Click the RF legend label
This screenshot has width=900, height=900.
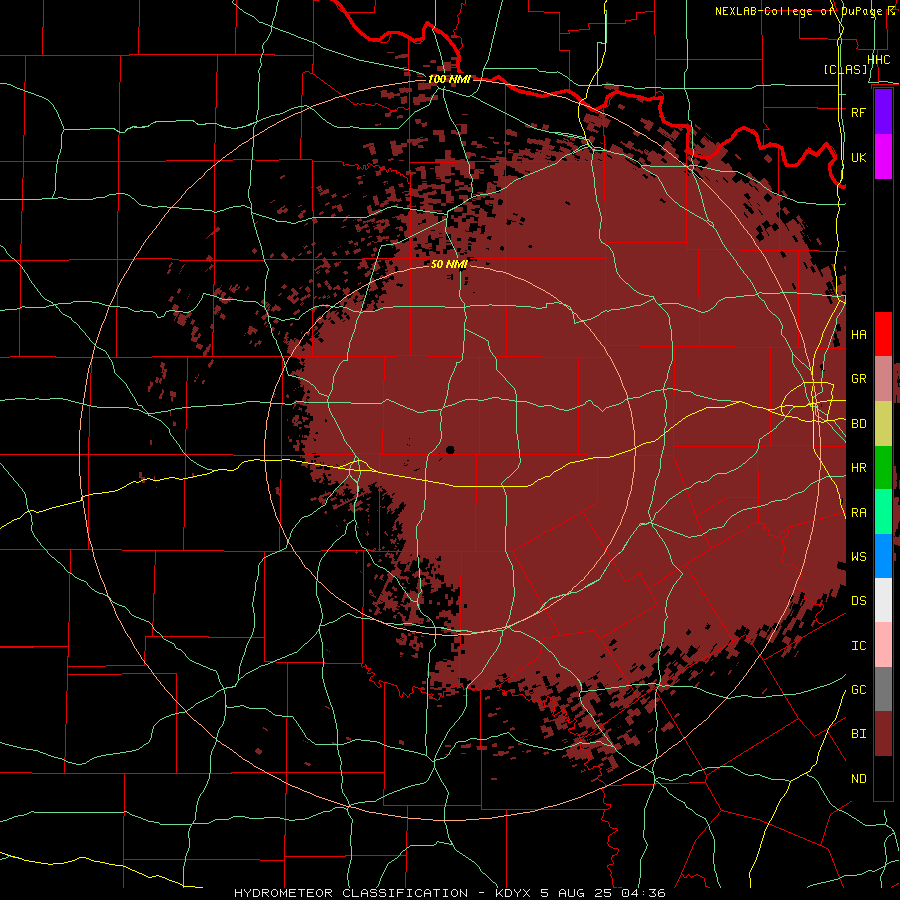point(858,112)
